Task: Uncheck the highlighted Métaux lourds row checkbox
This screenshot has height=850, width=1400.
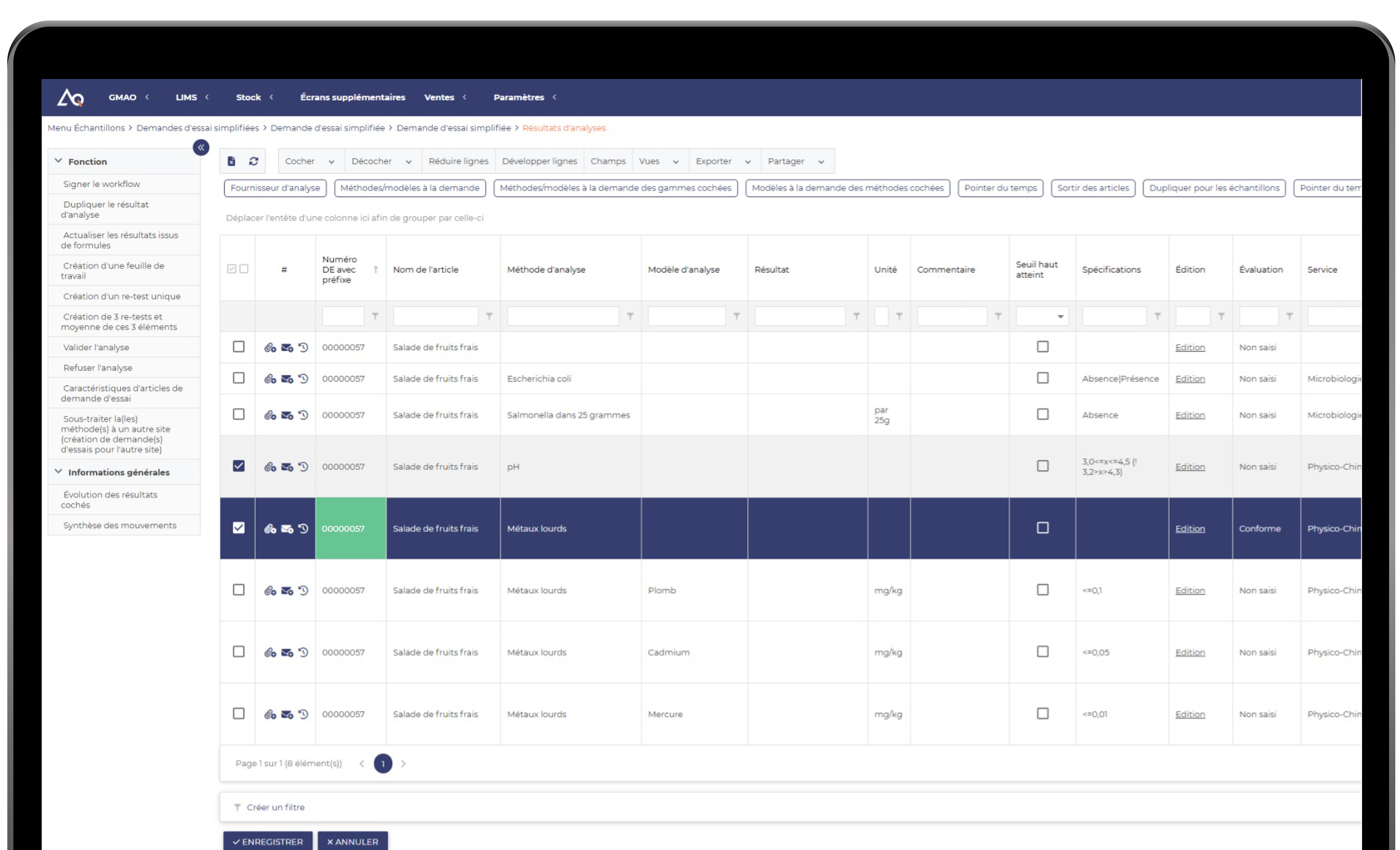Action: pyautogui.click(x=239, y=529)
